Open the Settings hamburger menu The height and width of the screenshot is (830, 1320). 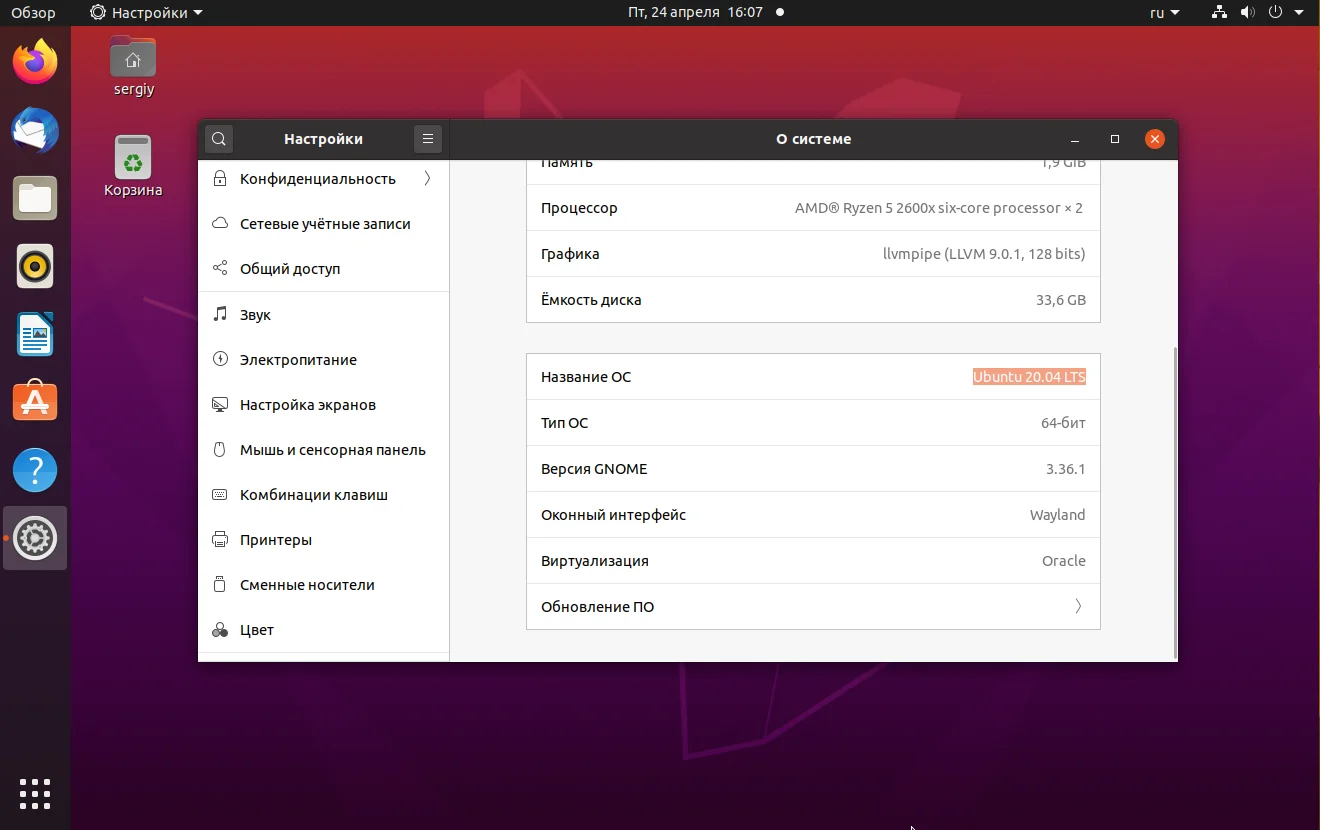428,139
